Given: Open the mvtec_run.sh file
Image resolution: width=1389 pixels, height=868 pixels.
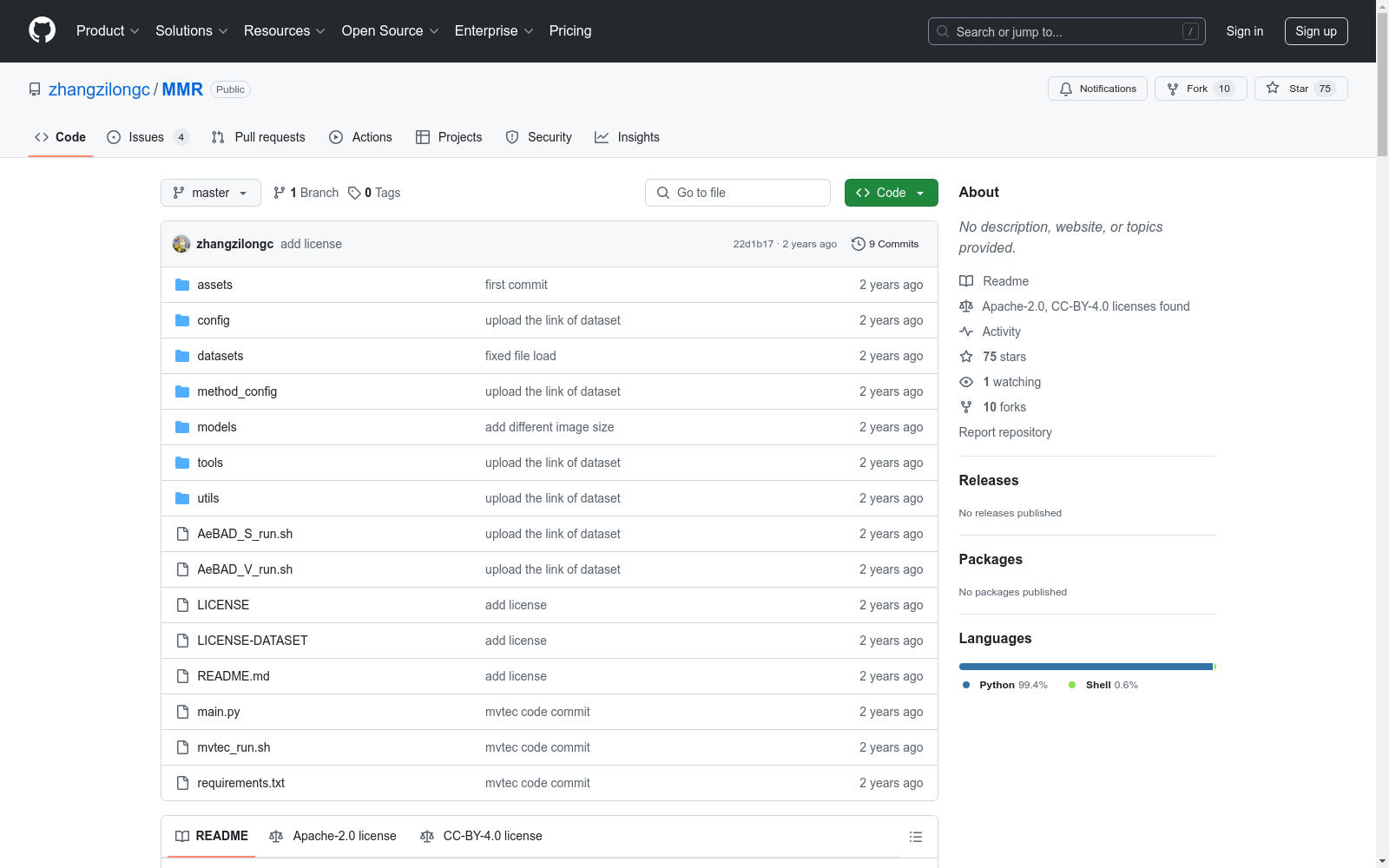Looking at the screenshot, I should point(234,747).
